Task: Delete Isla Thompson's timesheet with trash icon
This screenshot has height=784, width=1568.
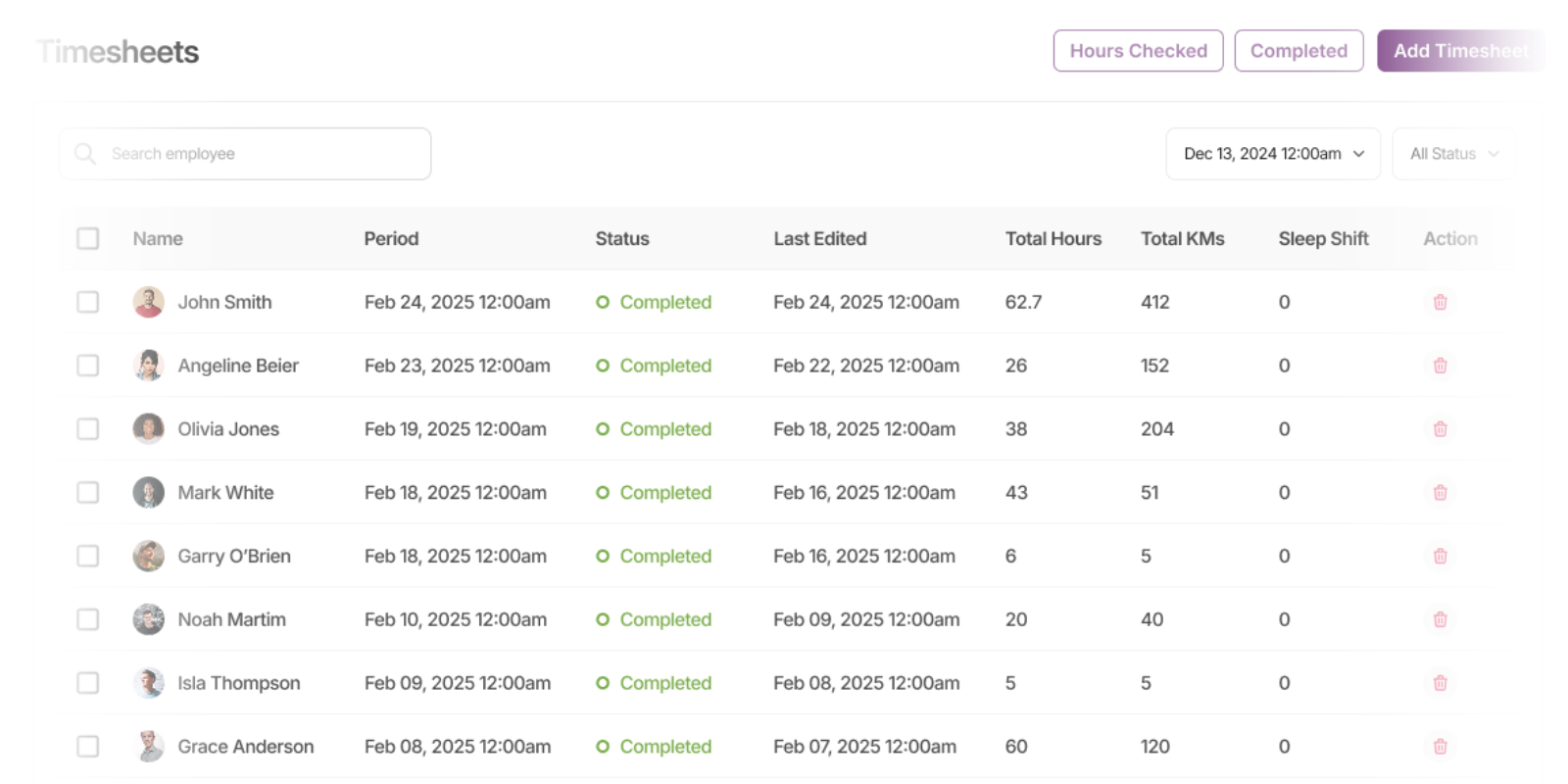Action: pos(1440,683)
